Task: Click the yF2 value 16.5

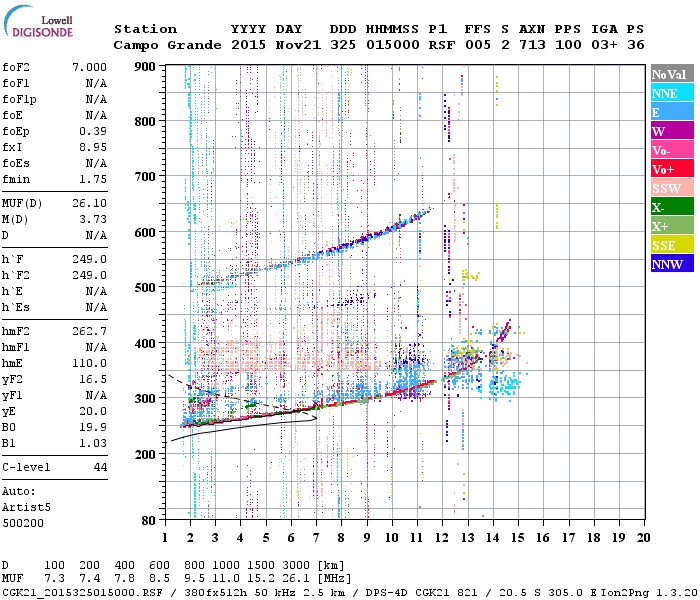Action: (93, 379)
